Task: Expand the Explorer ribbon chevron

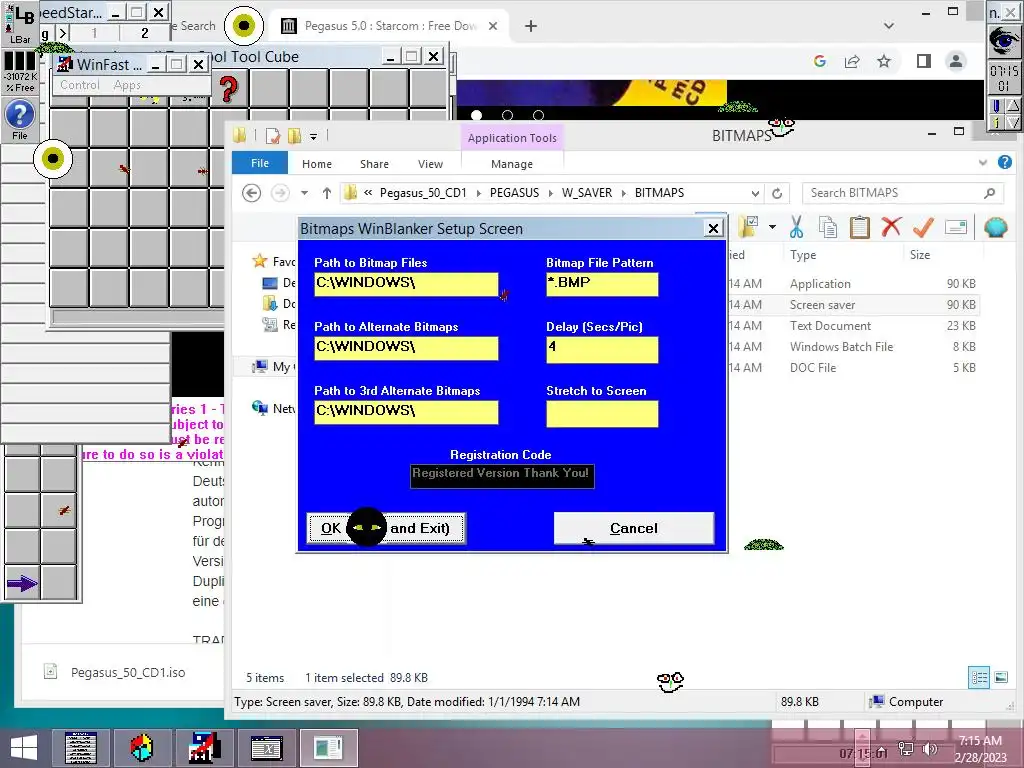Action: (x=982, y=163)
